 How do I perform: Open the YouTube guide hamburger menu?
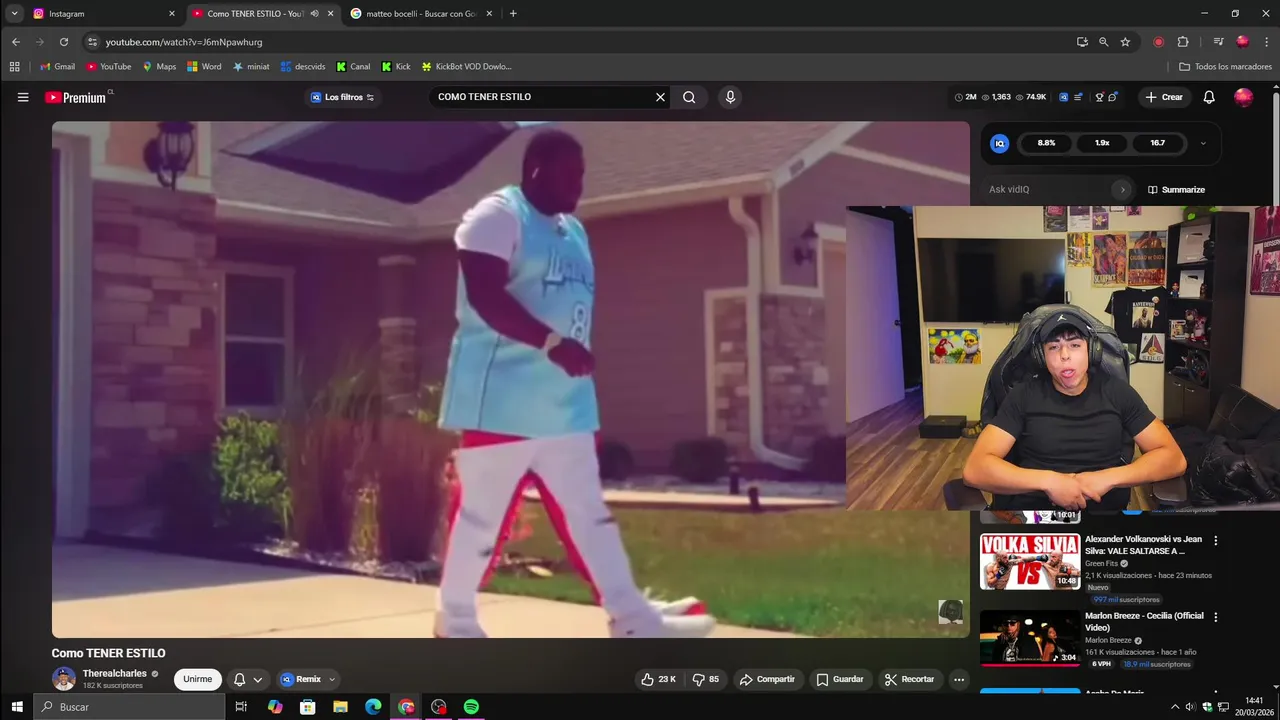pyautogui.click(x=23, y=97)
